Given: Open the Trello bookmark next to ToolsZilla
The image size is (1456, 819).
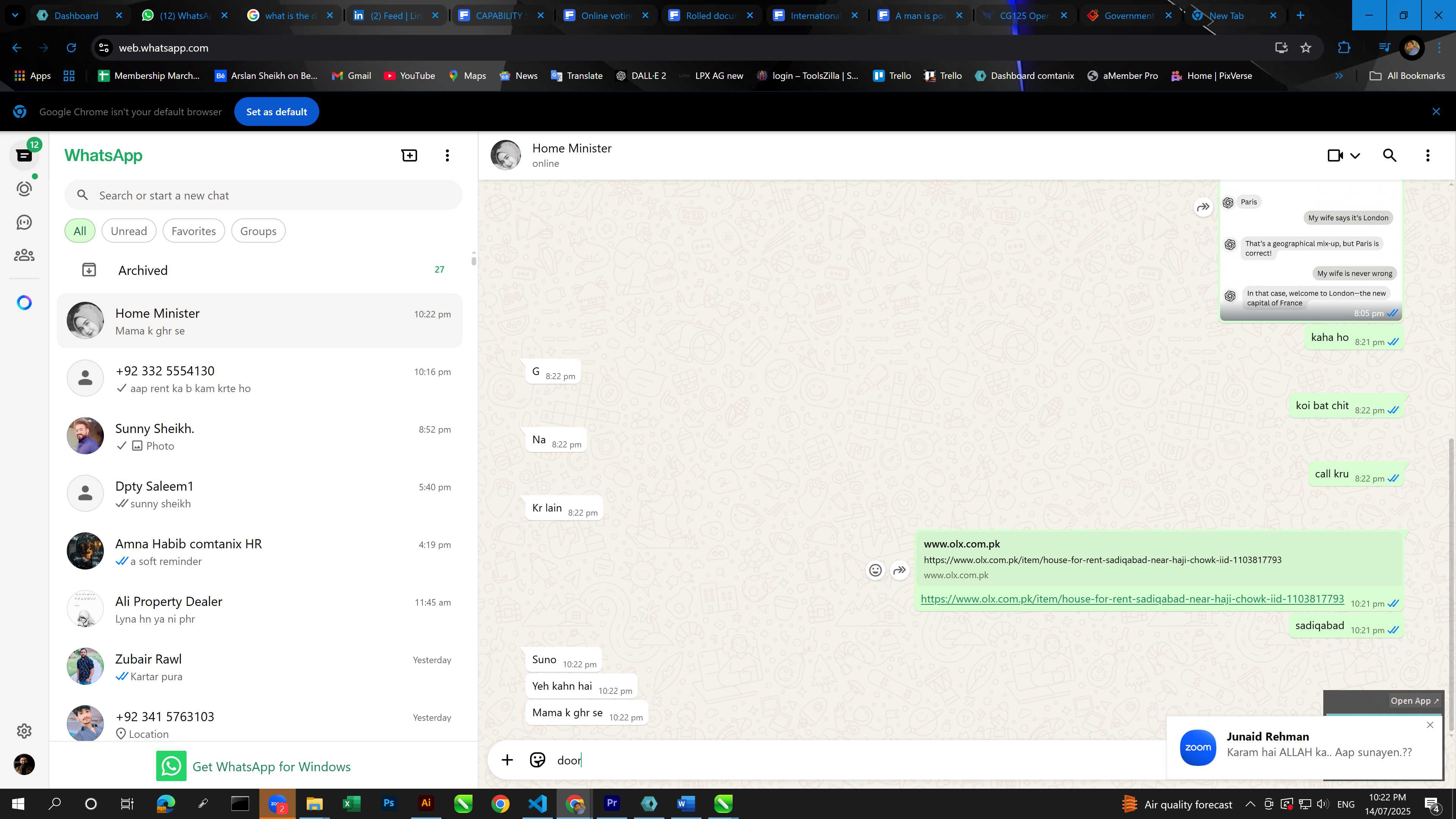Looking at the screenshot, I should pyautogui.click(x=892, y=76).
